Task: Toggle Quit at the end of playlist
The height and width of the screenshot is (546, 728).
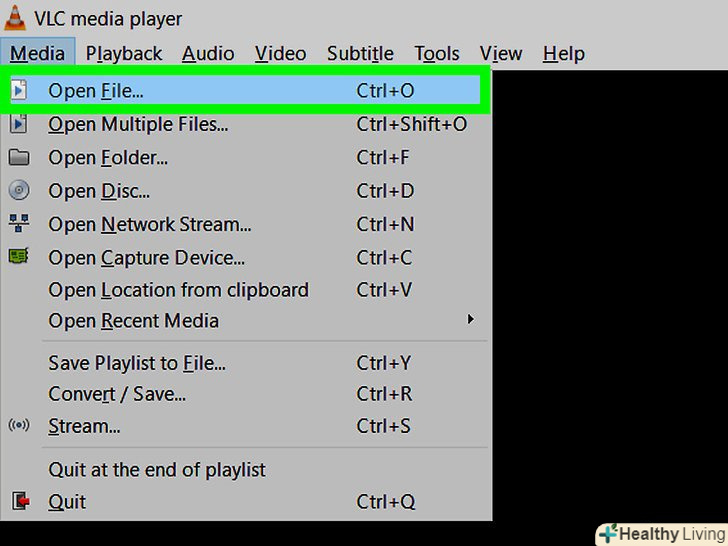Action: tap(157, 469)
